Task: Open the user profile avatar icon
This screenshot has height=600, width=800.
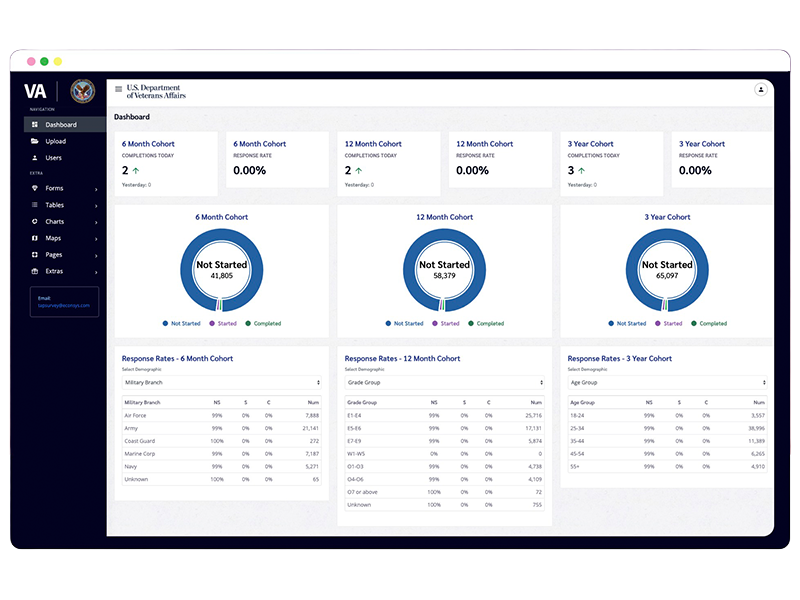Action: pos(761,90)
